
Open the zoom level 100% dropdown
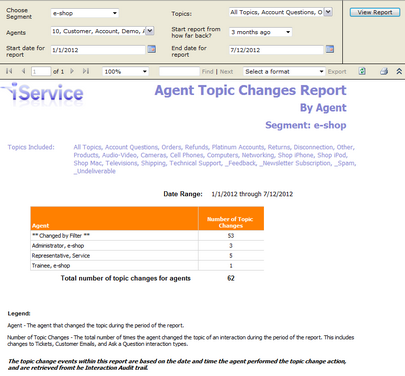[x=125, y=71]
